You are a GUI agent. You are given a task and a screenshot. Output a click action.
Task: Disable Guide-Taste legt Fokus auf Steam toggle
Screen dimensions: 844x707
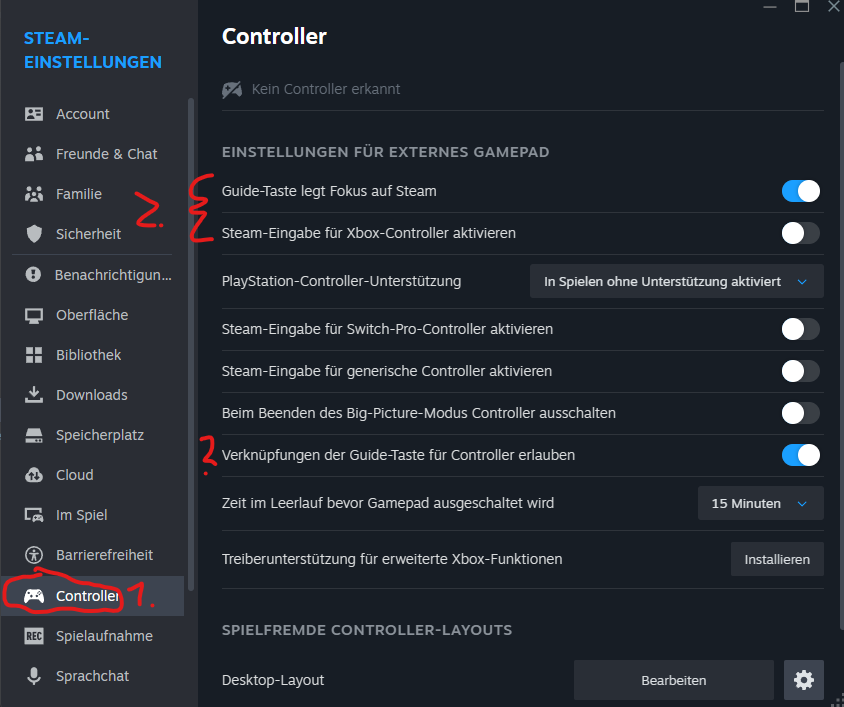(801, 191)
